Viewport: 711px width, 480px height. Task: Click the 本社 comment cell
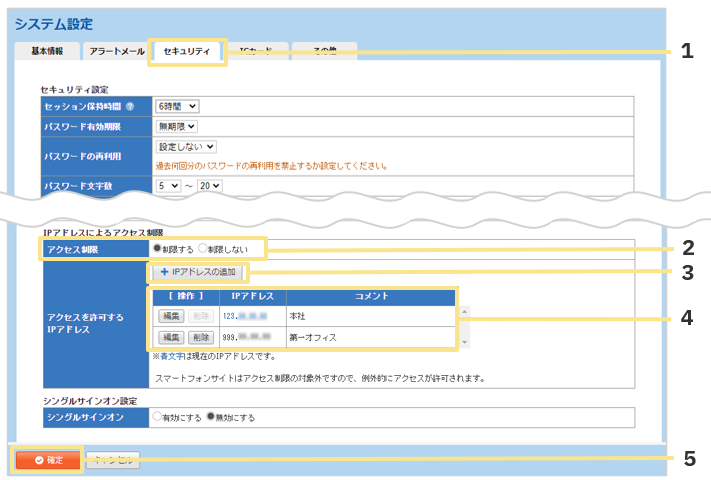click(370, 316)
